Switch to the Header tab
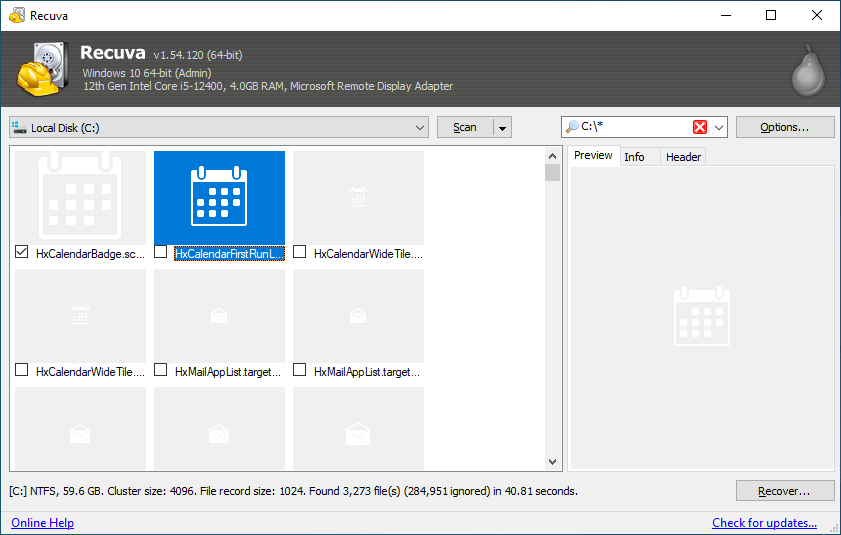 683,157
